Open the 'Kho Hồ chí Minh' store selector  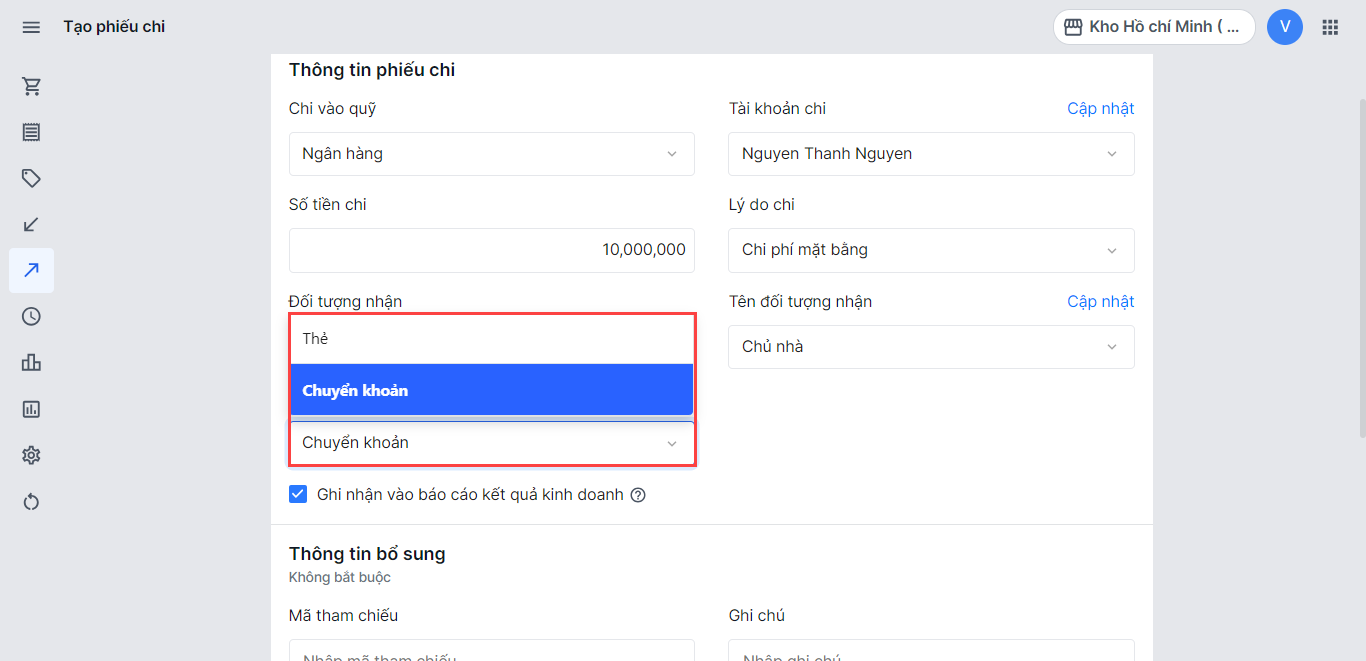point(1153,27)
